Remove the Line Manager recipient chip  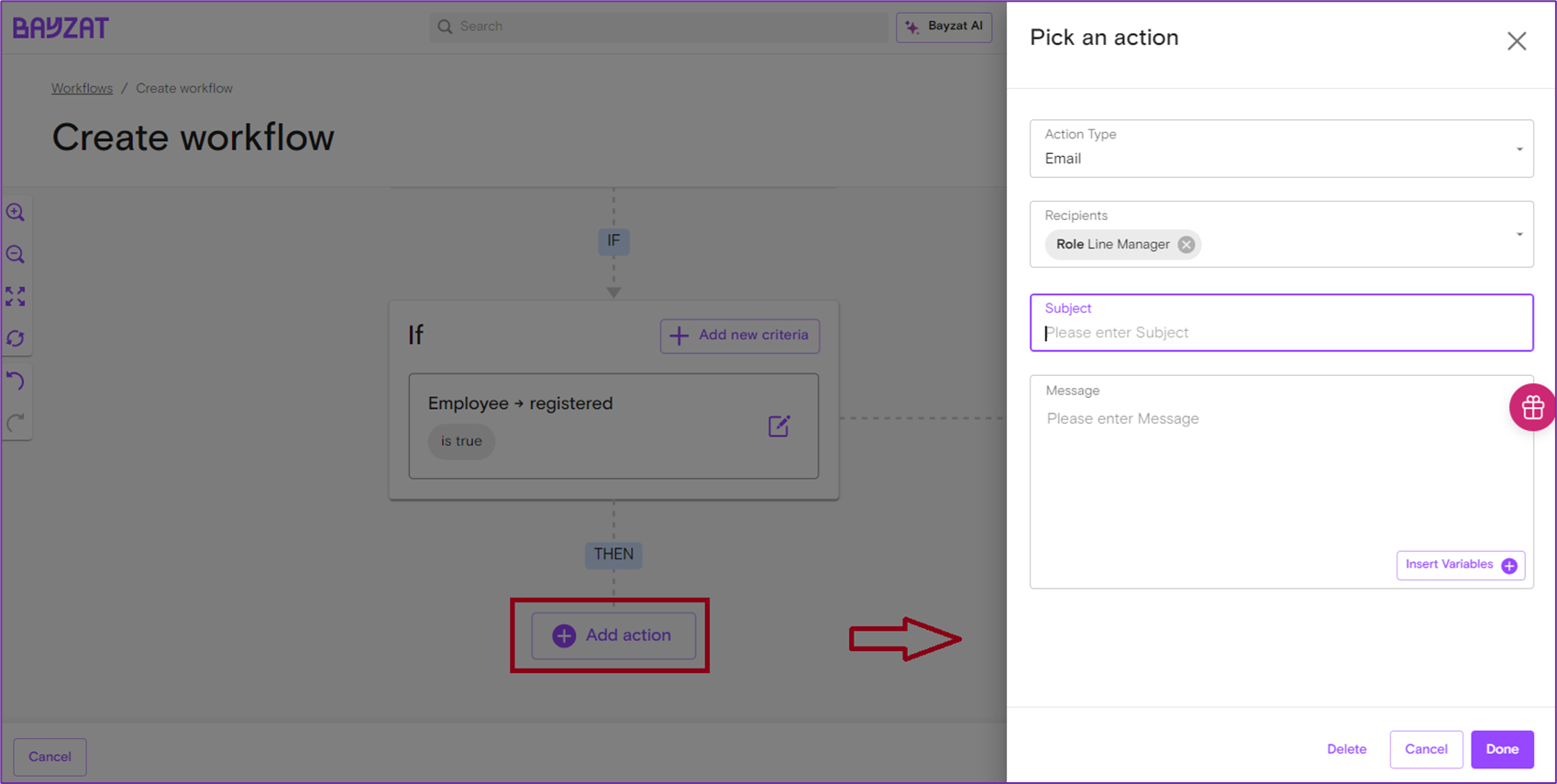tap(1187, 245)
